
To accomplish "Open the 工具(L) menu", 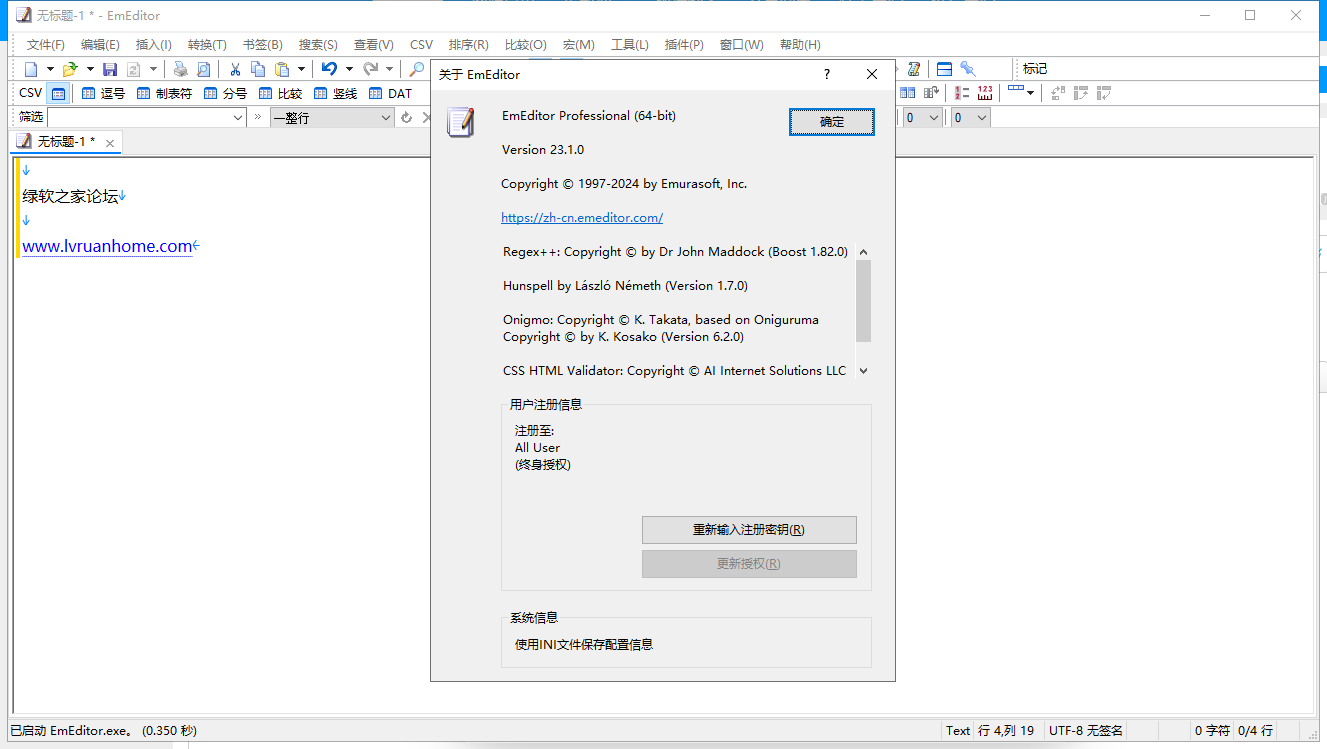I will 629,45.
